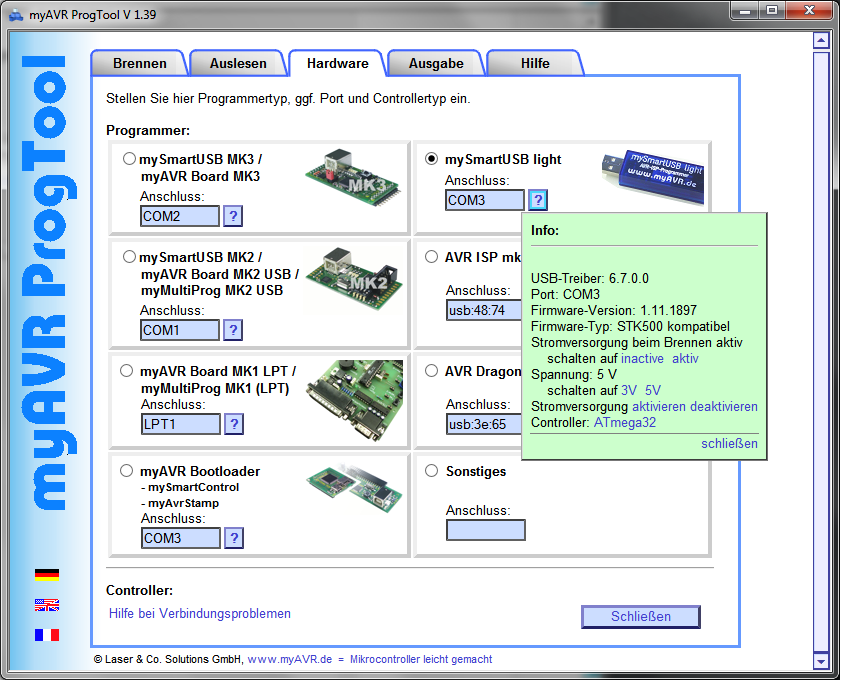Go to the Hilfe tab

click(535, 63)
